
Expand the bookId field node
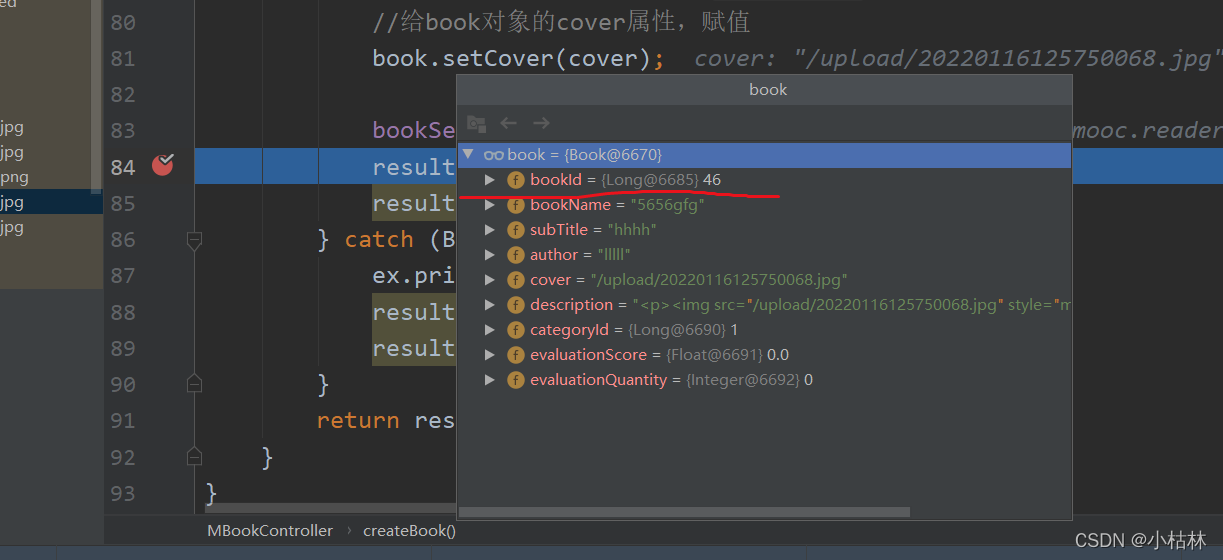[x=490, y=180]
